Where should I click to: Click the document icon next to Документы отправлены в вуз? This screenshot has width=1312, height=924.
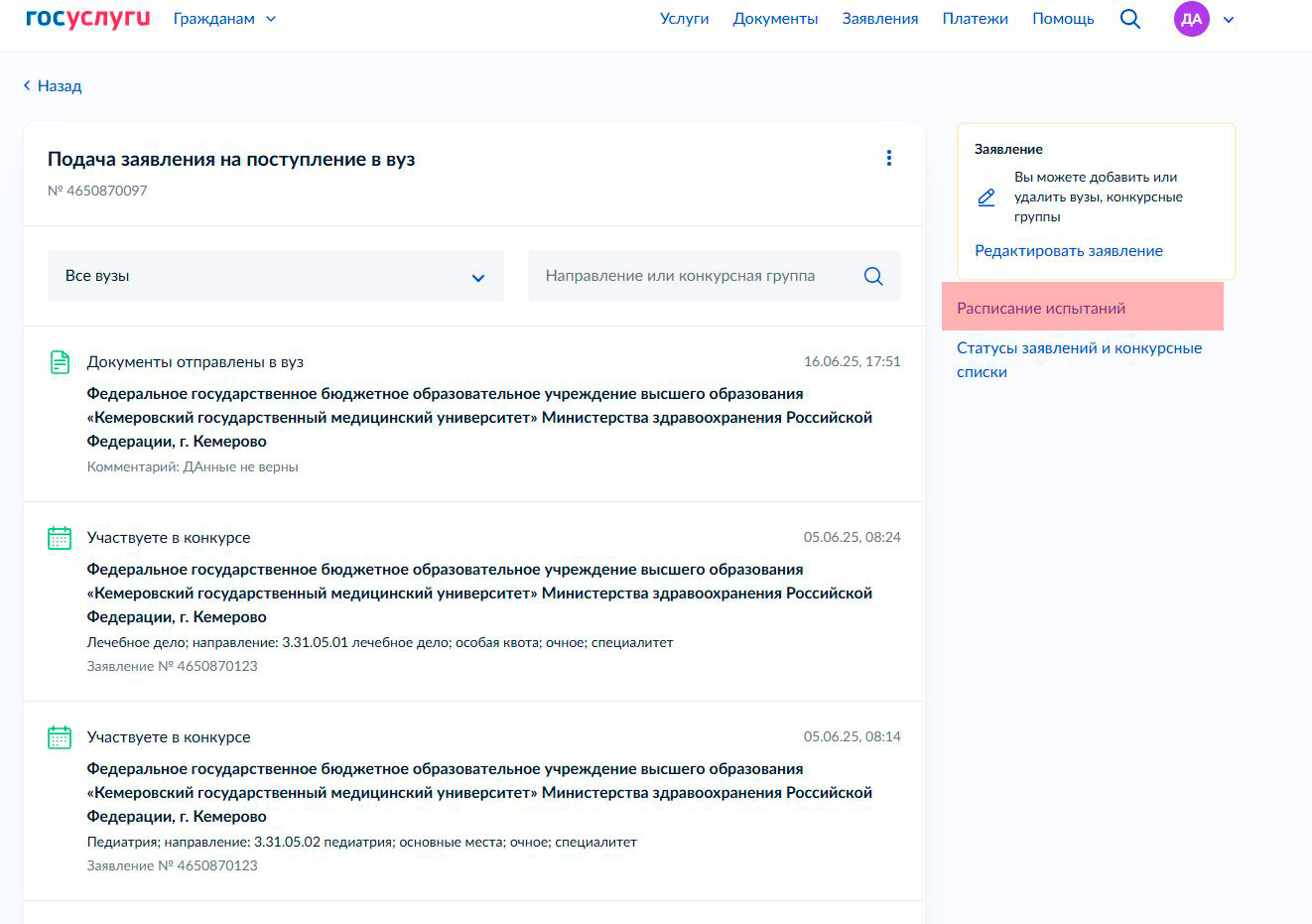[60, 362]
